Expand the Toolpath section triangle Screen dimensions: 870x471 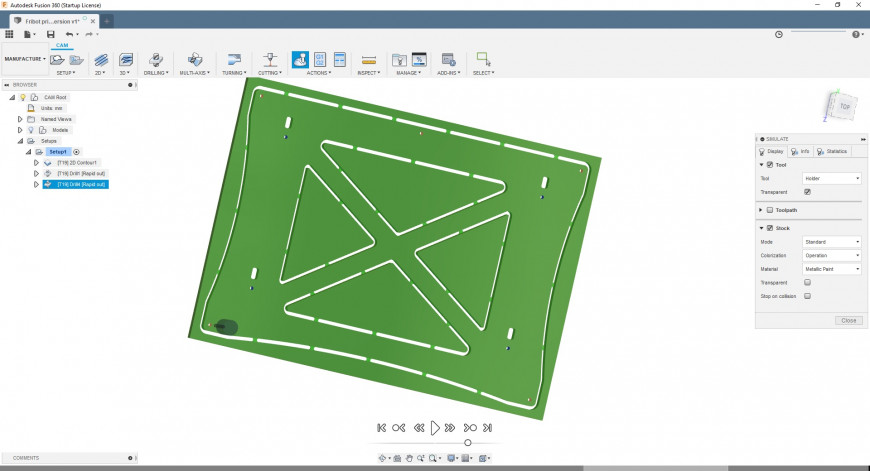pyautogui.click(x=761, y=210)
